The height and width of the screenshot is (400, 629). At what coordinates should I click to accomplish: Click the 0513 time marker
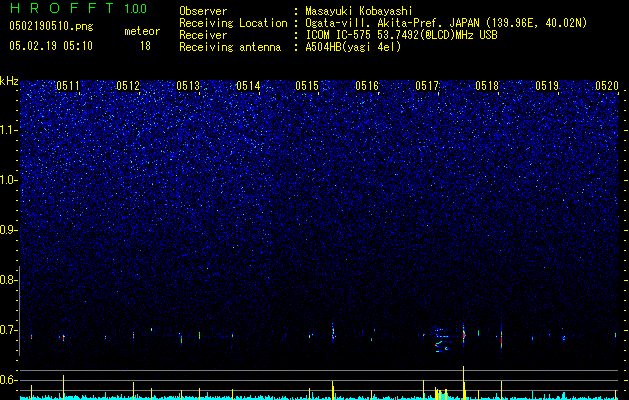pos(188,86)
